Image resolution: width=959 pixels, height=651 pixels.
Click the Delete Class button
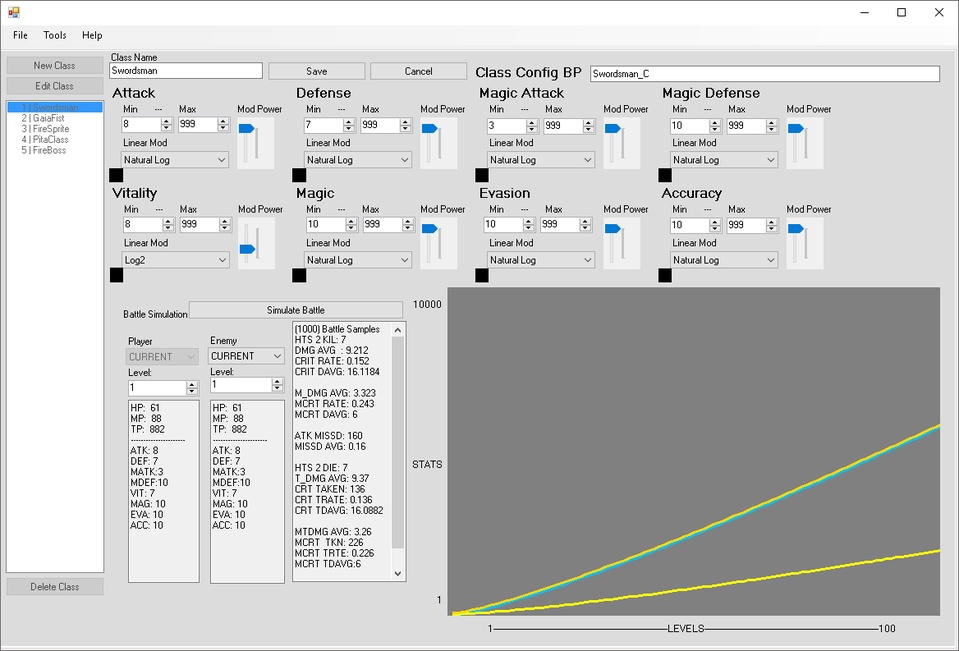click(x=54, y=586)
